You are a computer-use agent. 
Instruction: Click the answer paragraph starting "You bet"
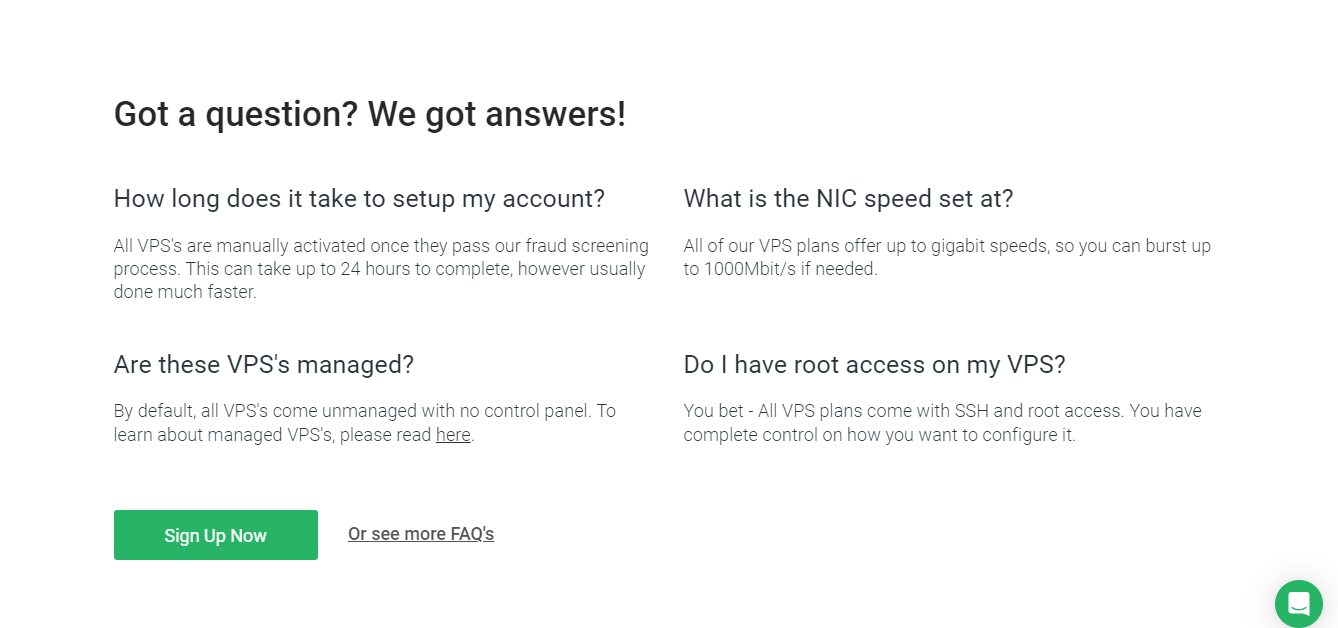click(942, 423)
